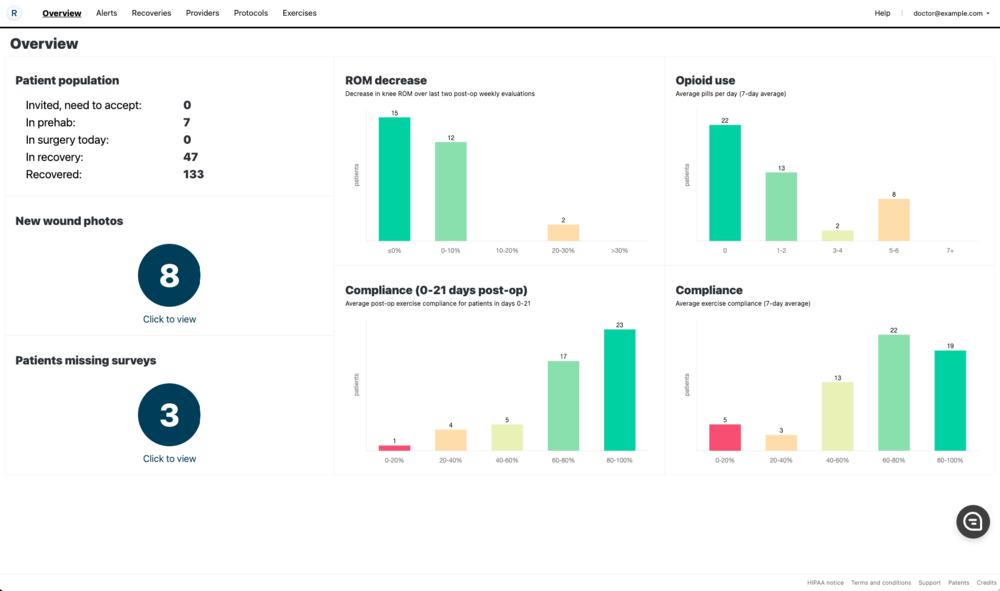Select the ≤0% bar in ROM decrease chart
The width and height of the screenshot is (1000, 591).
(394, 180)
